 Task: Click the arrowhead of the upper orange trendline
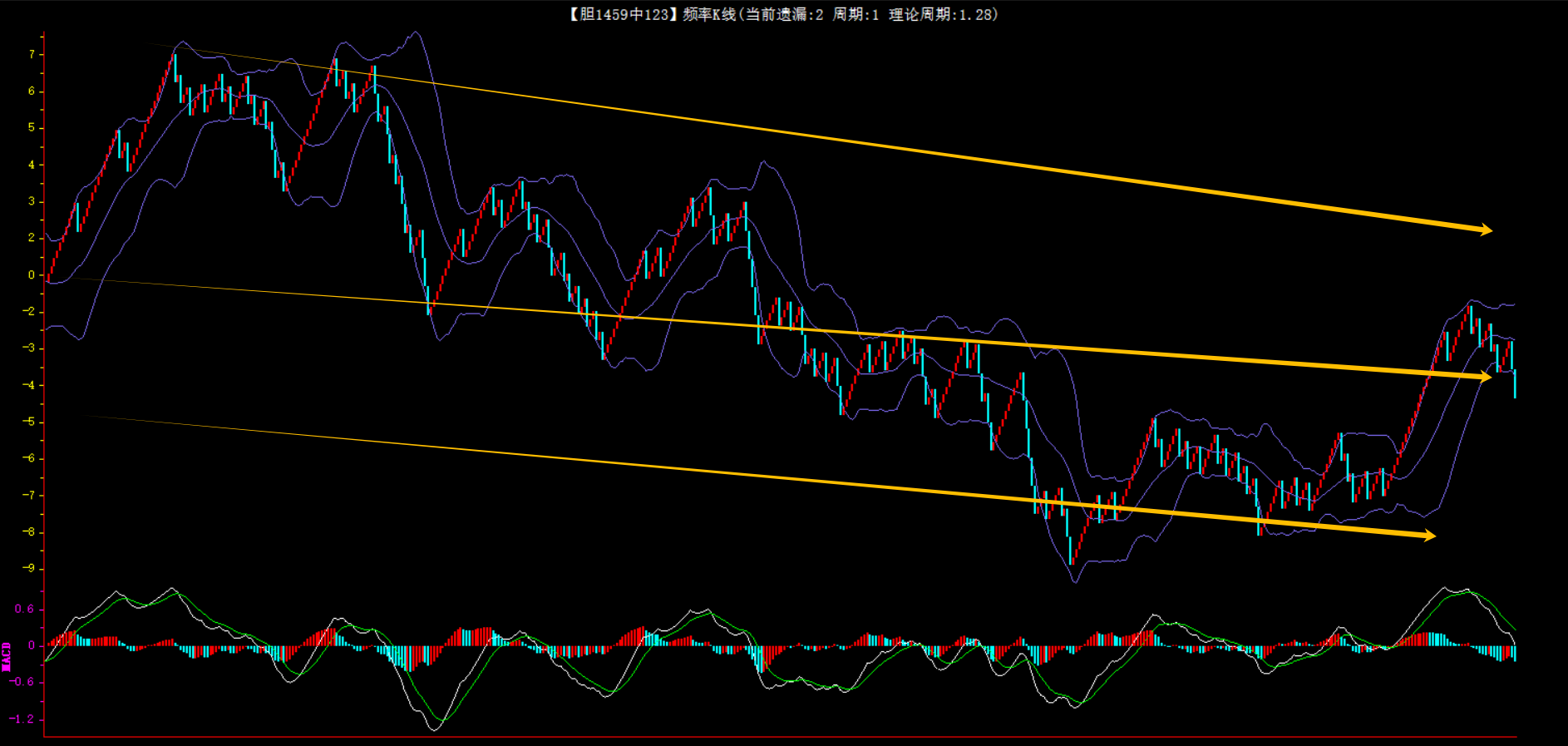point(1487,230)
